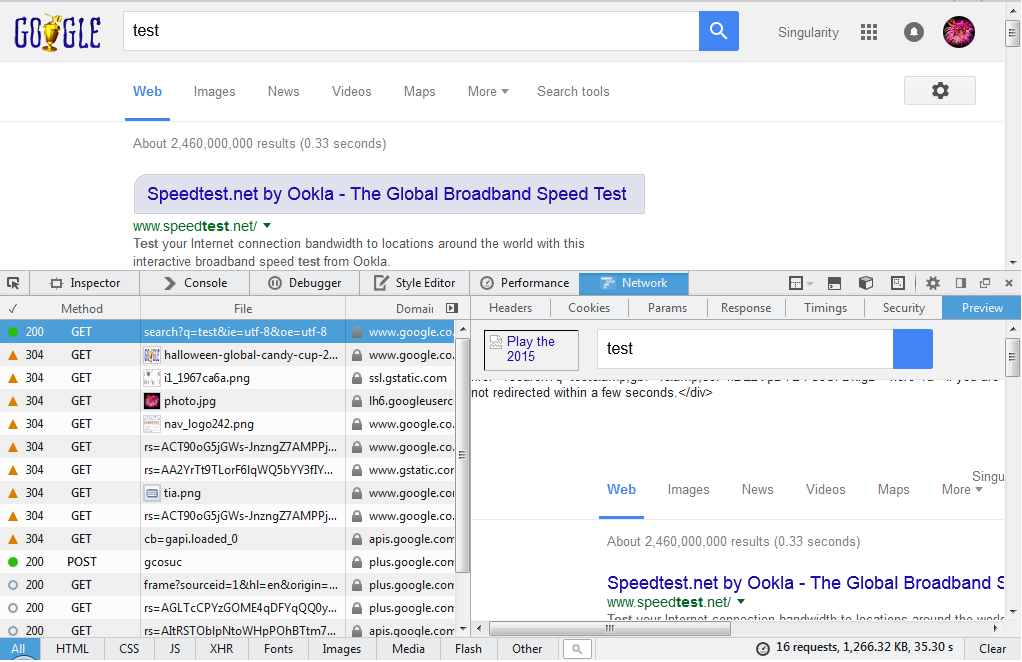Toggle the XHR request filter
The image size is (1022, 662).
[222, 649]
